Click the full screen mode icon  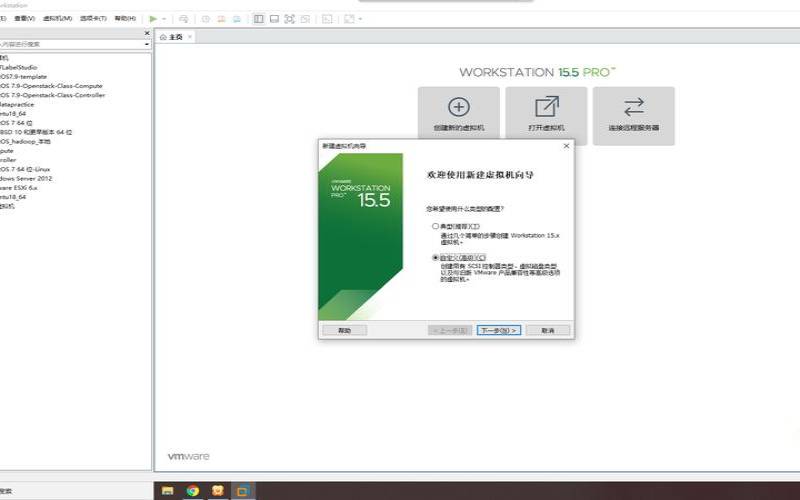289,19
